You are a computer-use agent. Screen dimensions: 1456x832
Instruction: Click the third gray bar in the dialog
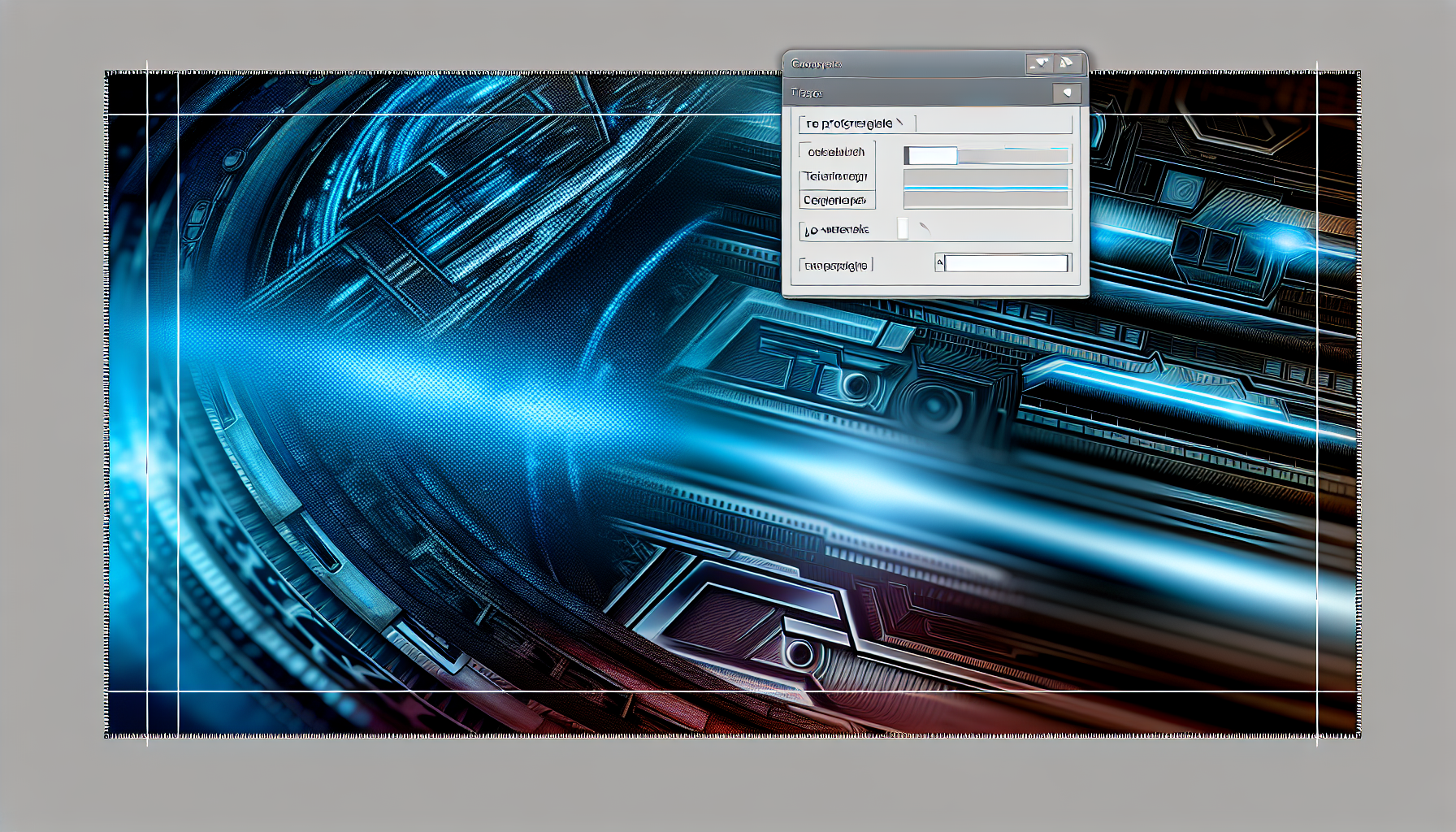987,200
